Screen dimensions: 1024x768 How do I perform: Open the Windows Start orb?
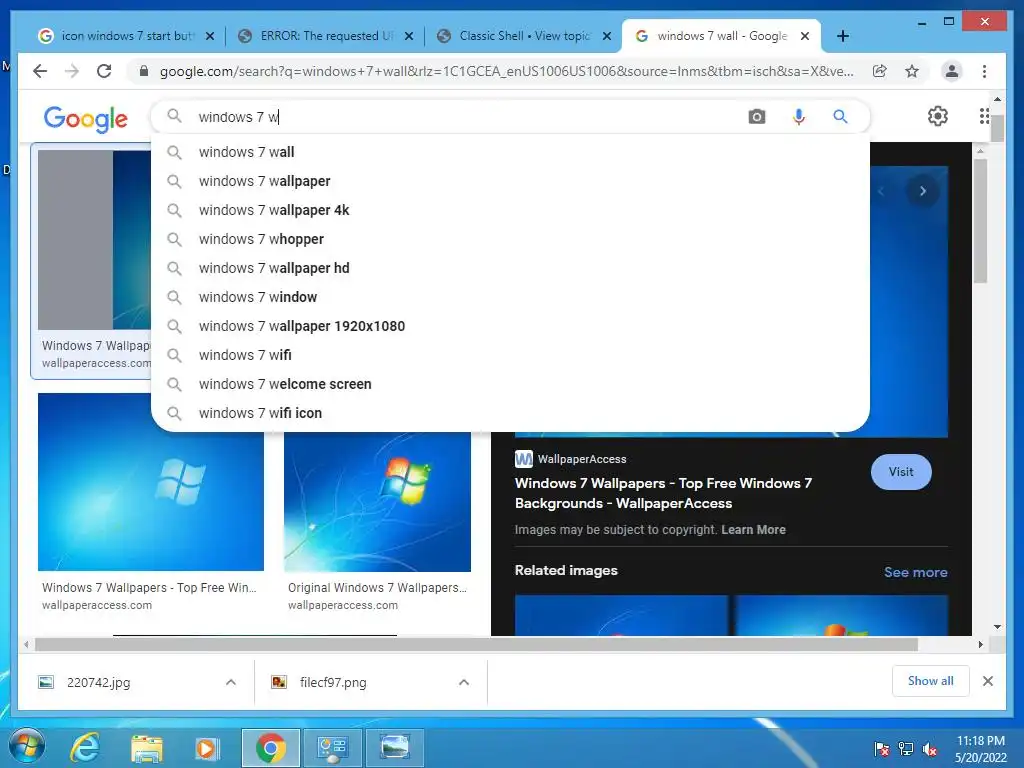[x=27, y=747]
